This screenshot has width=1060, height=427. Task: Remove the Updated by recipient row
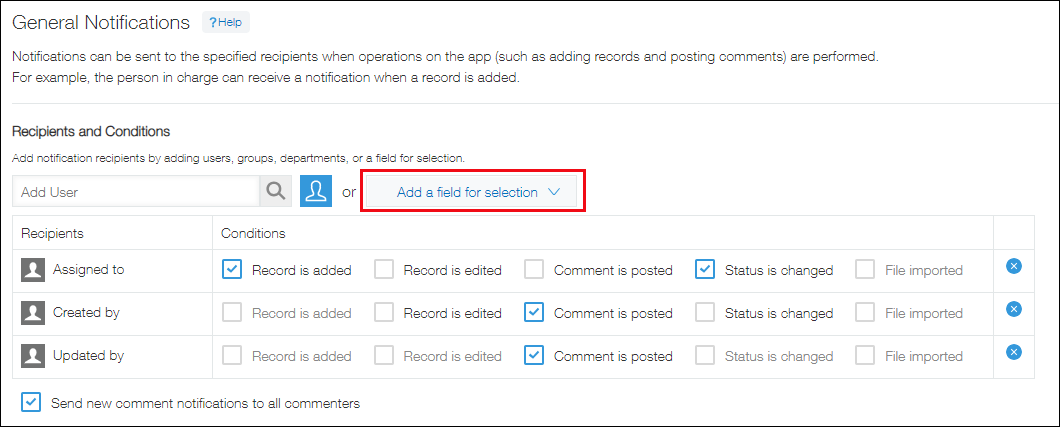(x=1013, y=352)
